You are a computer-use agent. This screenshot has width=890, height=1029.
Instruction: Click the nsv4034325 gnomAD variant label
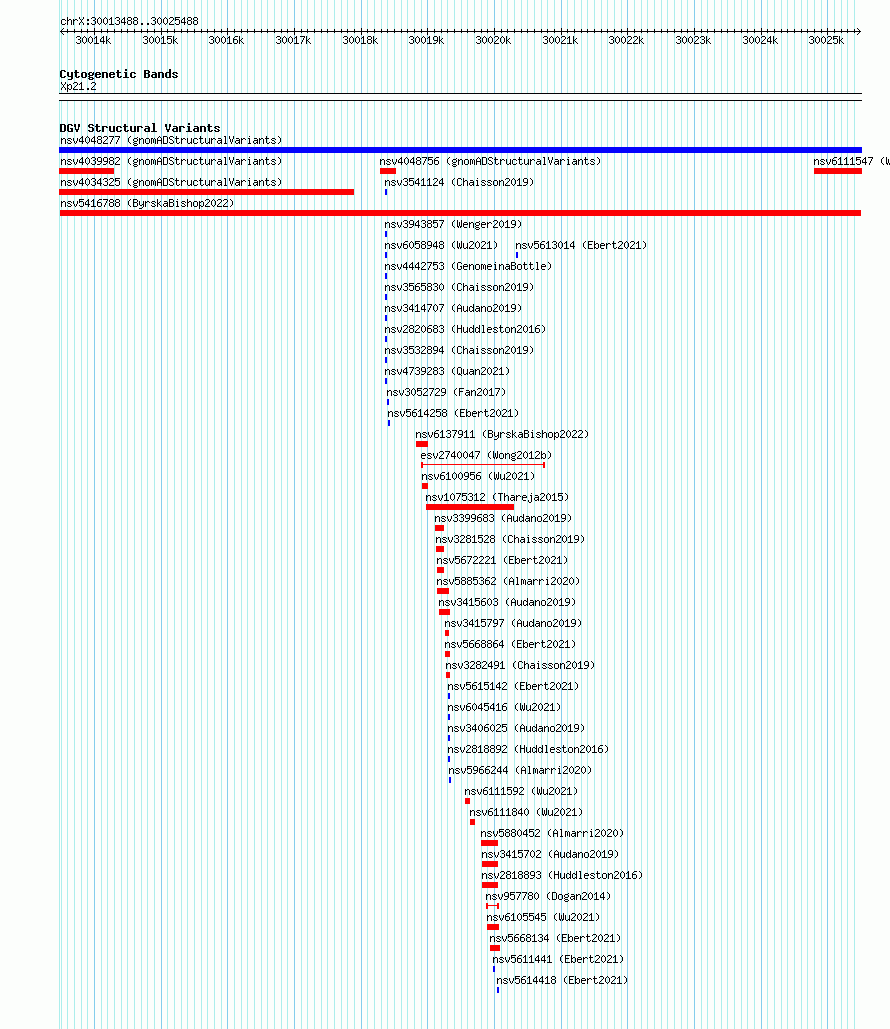[x=171, y=182]
